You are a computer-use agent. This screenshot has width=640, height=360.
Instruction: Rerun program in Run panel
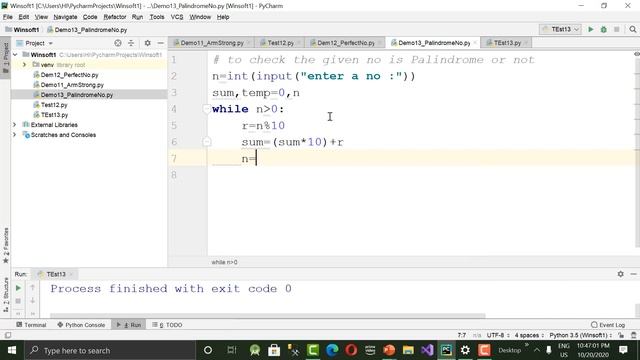18,288
